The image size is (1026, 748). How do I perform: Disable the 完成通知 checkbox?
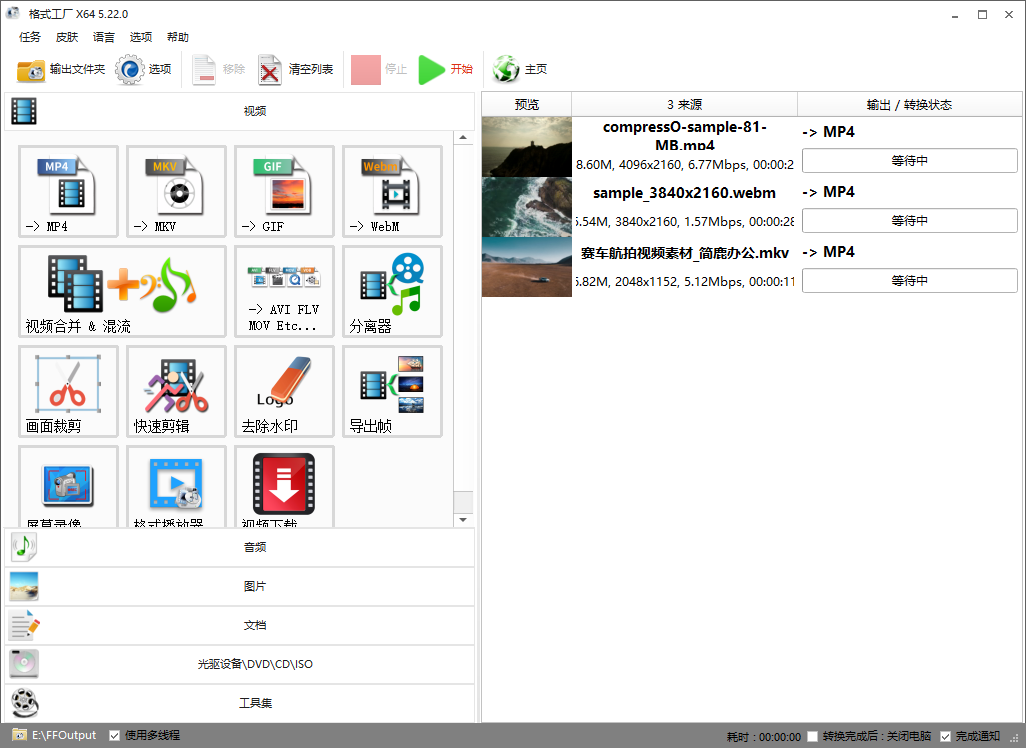(x=945, y=736)
